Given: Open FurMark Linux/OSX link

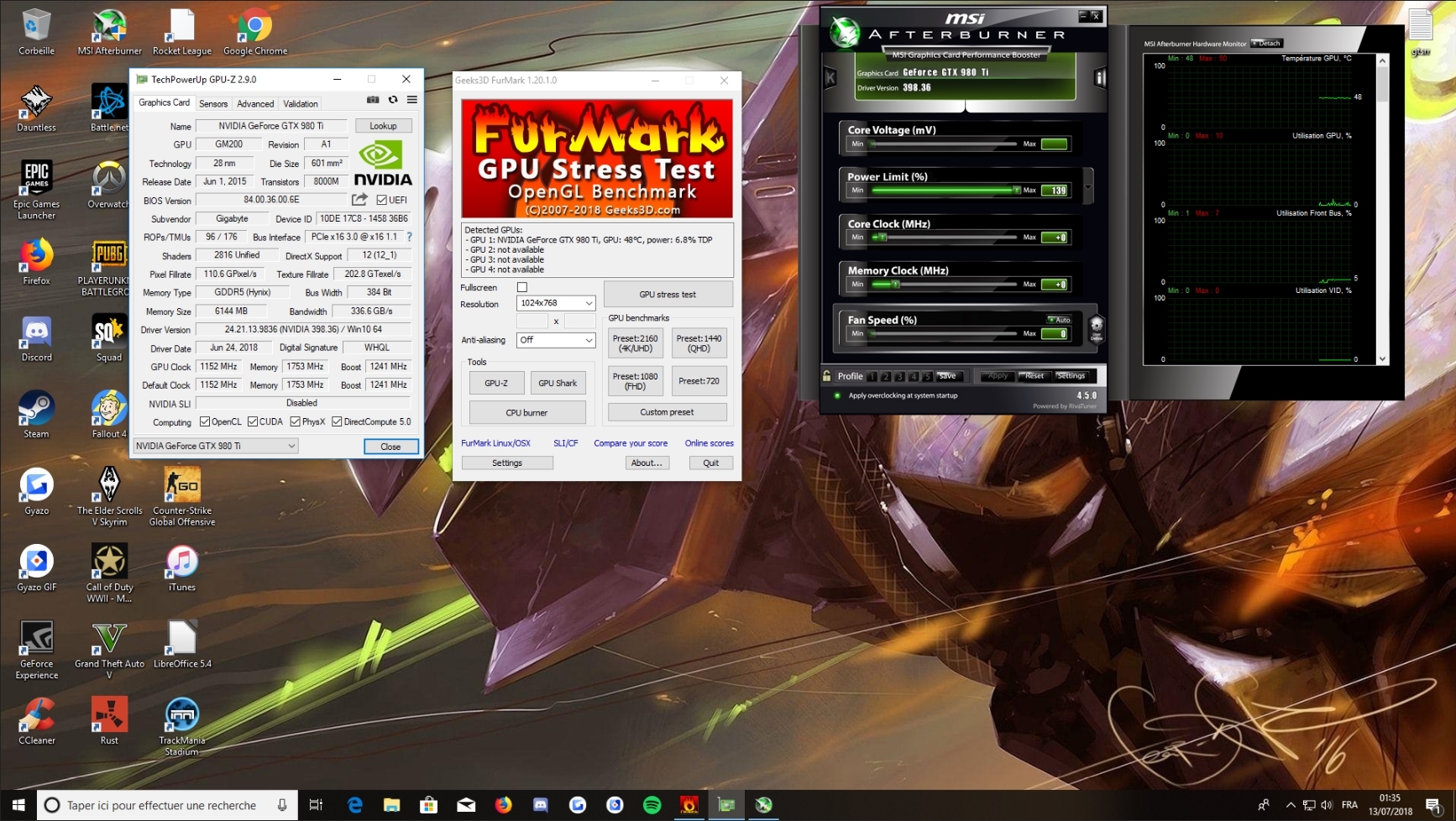Looking at the screenshot, I should click(495, 443).
